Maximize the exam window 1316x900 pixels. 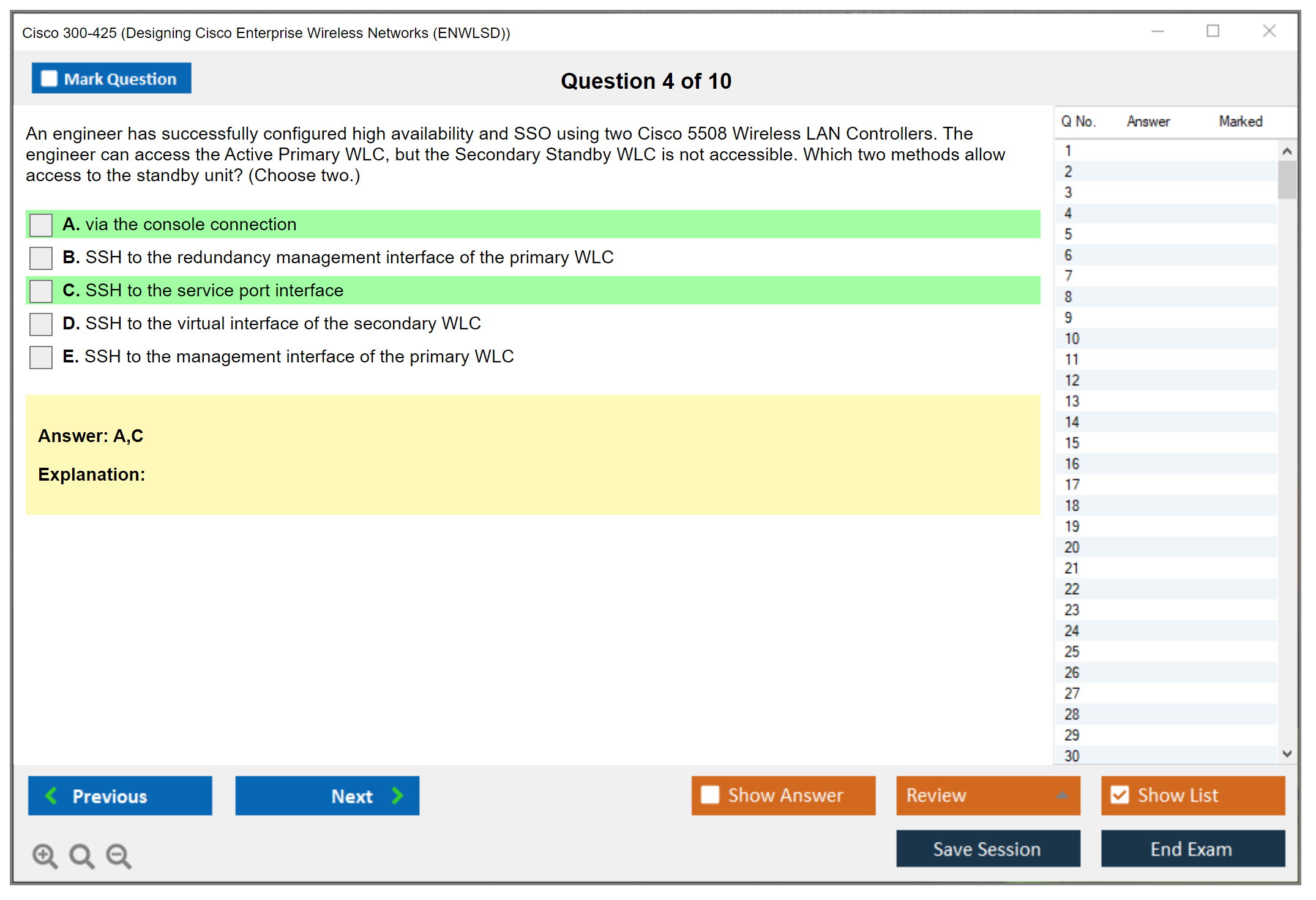pos(1213,31)
